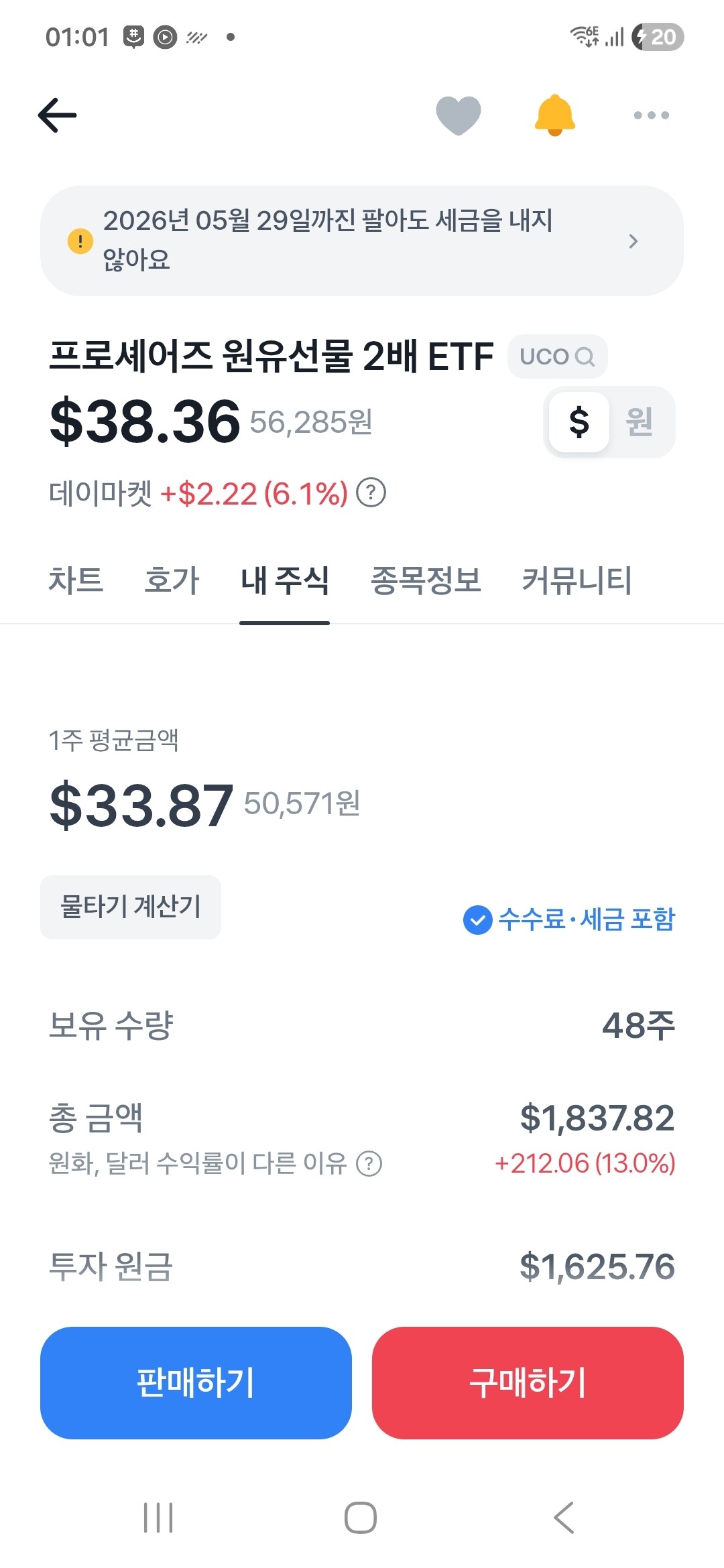Tap the back arrow at top left
Screen dimensions: 724x1568
[x=58, y=115]
